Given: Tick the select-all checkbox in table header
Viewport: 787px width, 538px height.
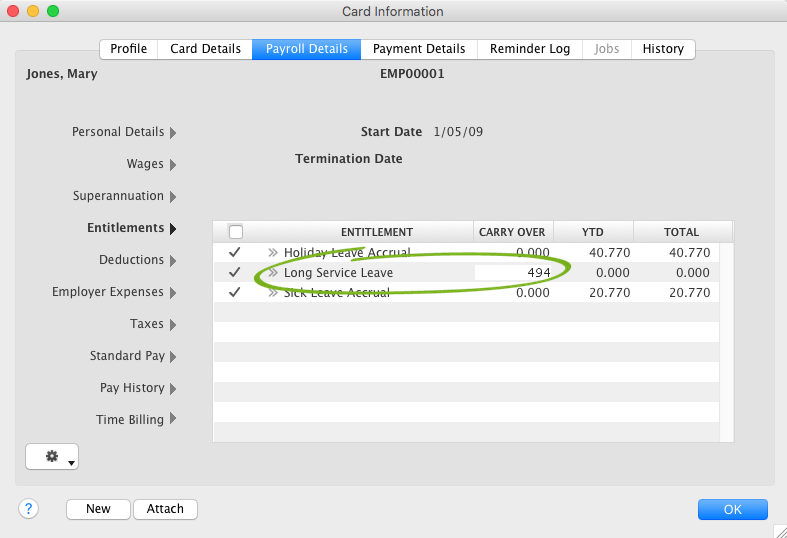Looking at the screenshot, I should click(x=236, y=232).
